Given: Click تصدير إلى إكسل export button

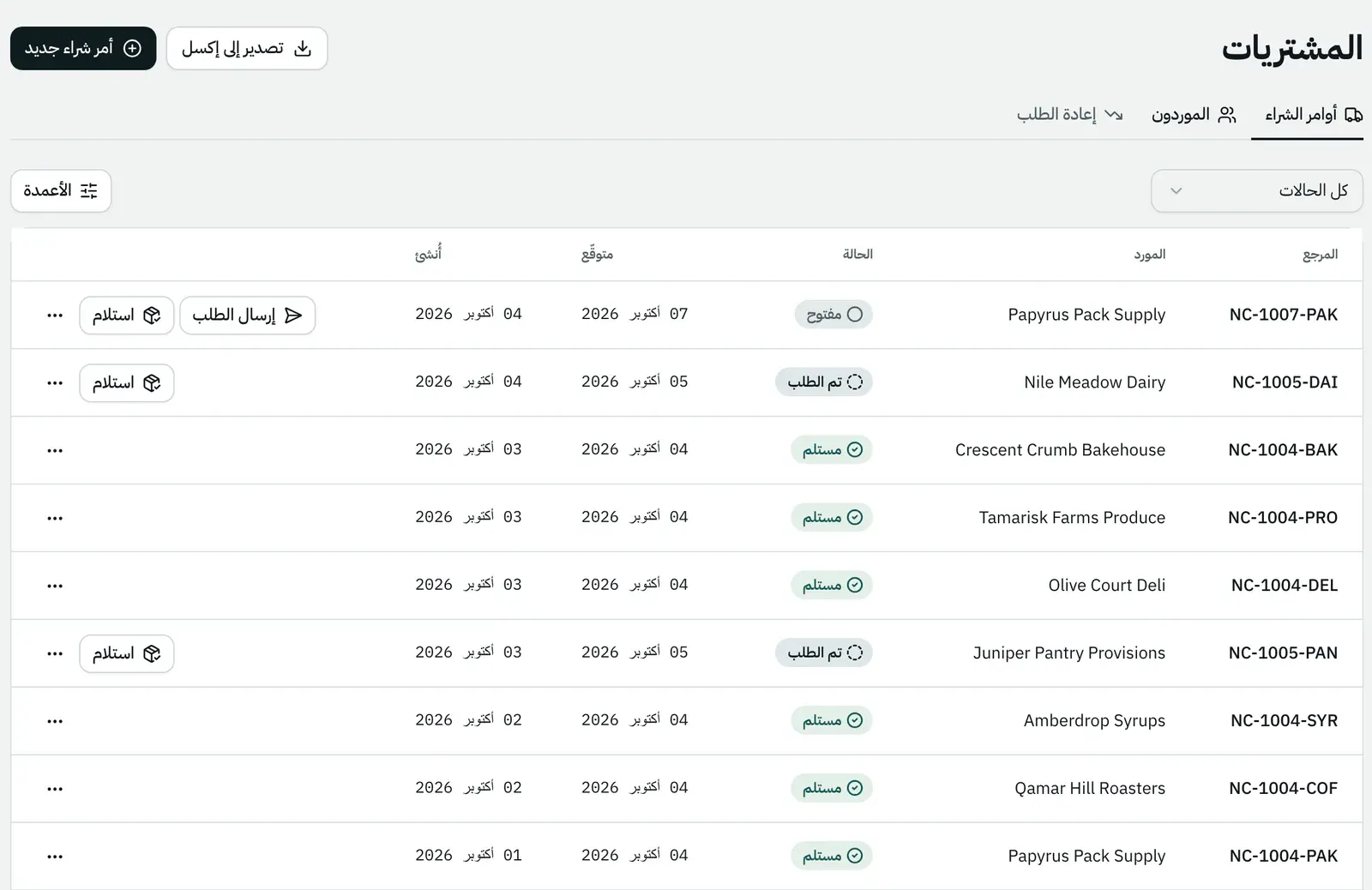Looking at the screenshot, I should pos(247,48).
